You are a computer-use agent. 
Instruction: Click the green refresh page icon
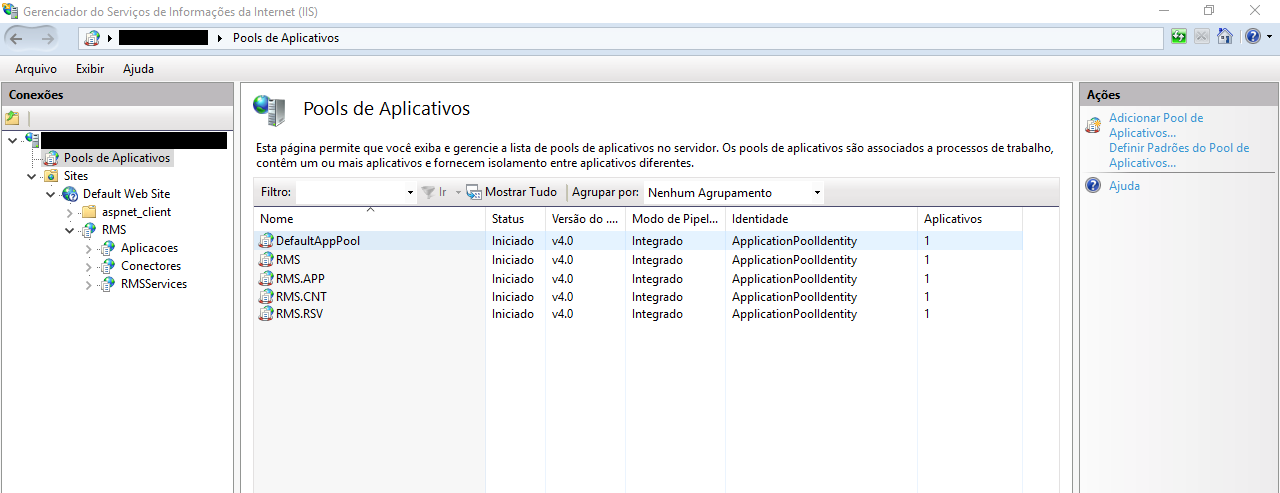[1180, 37]
